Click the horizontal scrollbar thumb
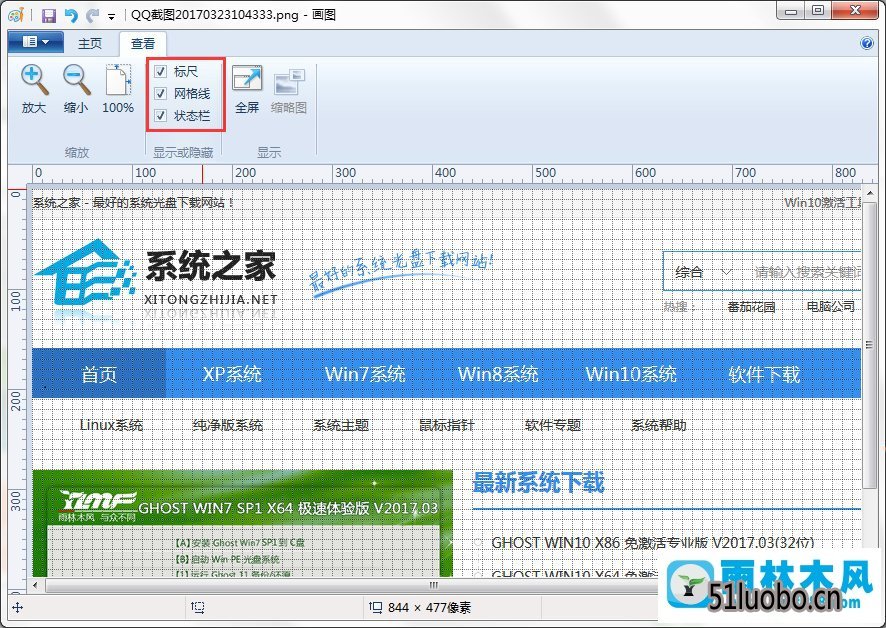Image resolution: width=886 pixels, height=628 pixels. 433,585
